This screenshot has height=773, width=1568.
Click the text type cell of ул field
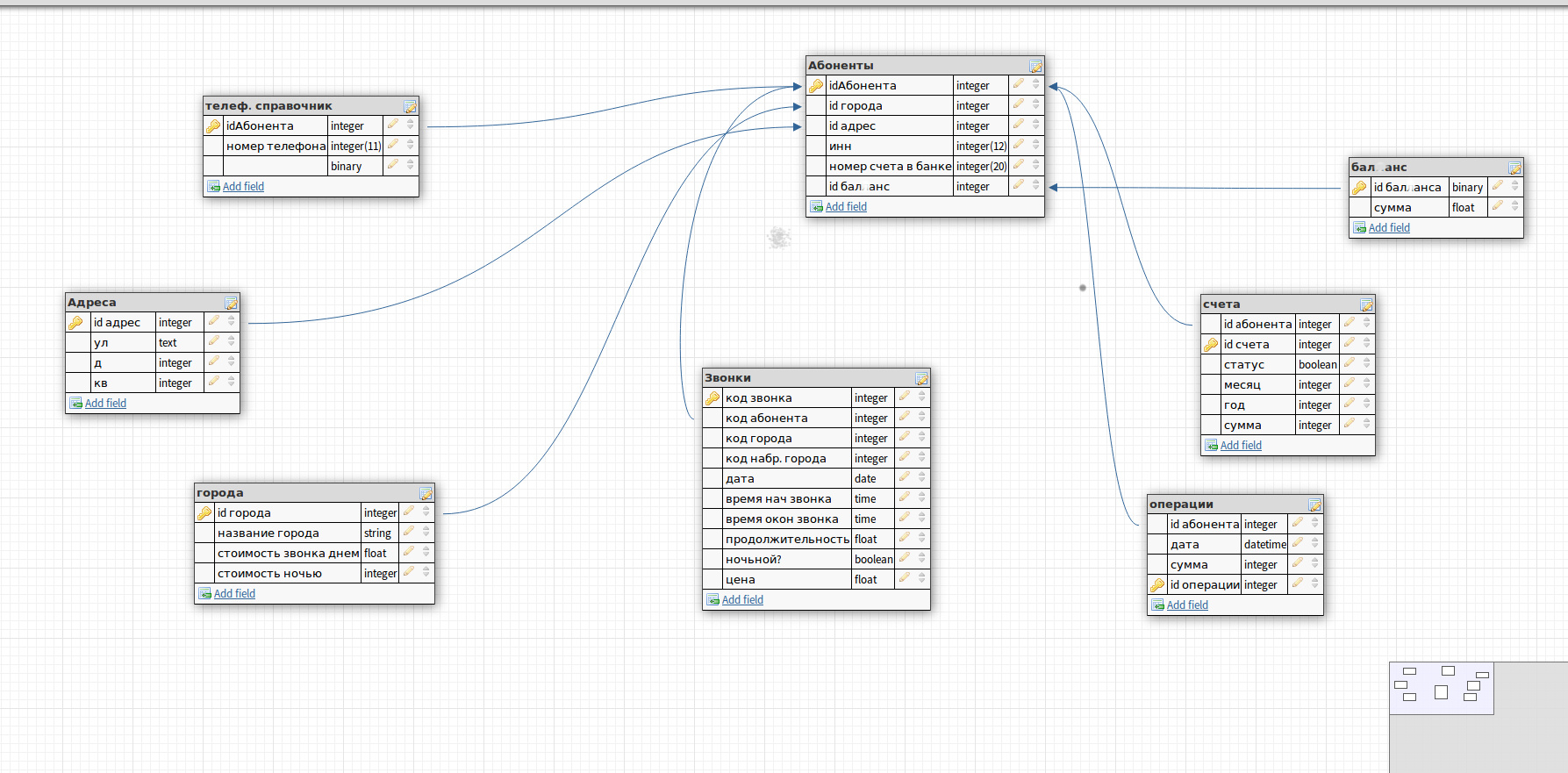click(180, 343)
